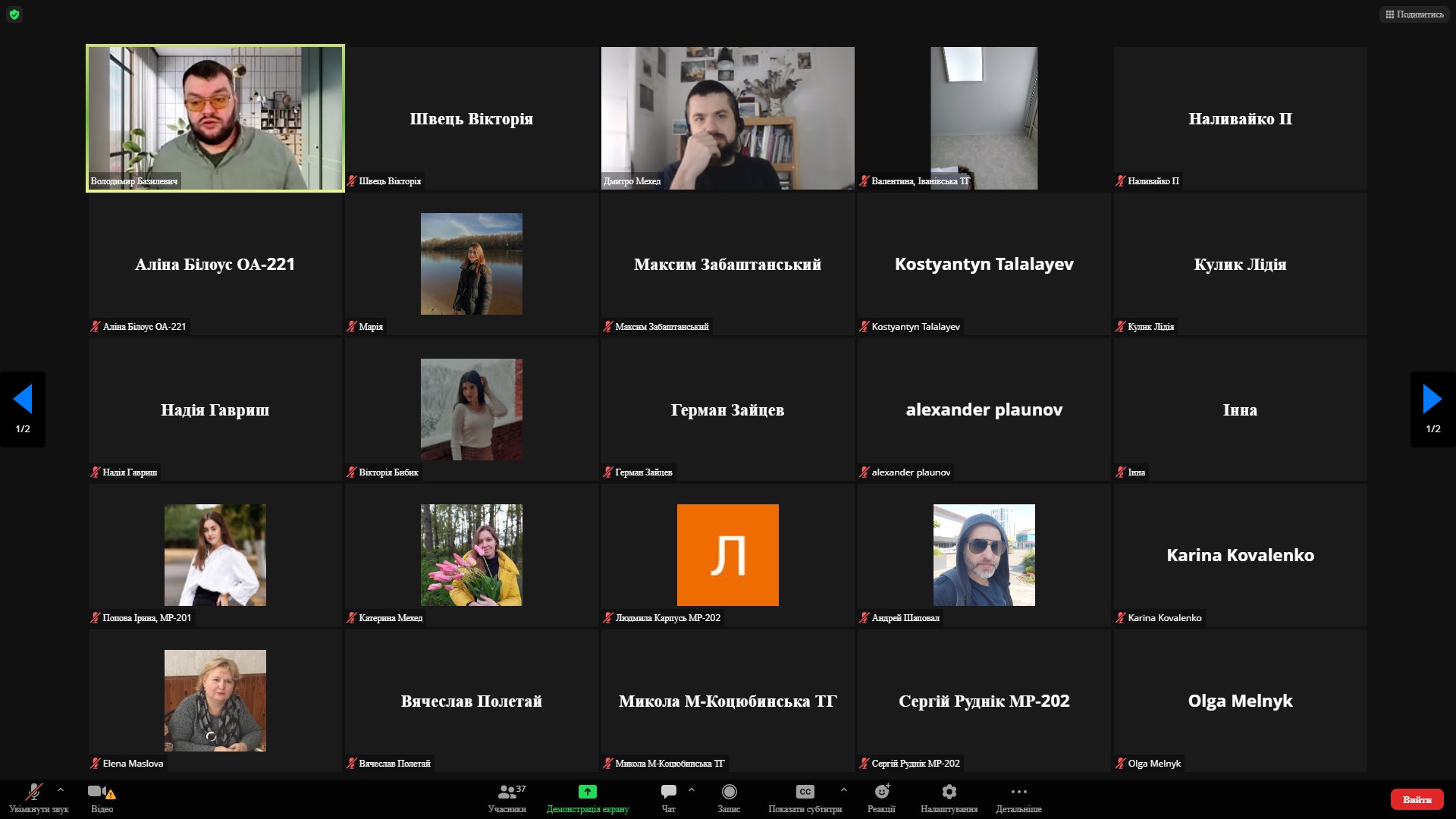Select Дмитро Мехед video tile
The width and height of the screenshot is (1456, 819).
tap(727, 118)
